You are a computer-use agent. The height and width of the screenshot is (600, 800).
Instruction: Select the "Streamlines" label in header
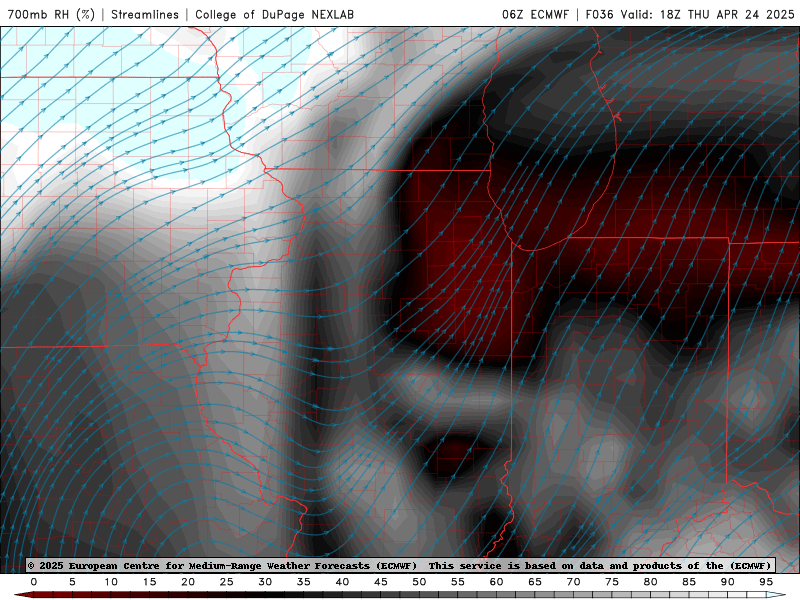pos(145,14)
